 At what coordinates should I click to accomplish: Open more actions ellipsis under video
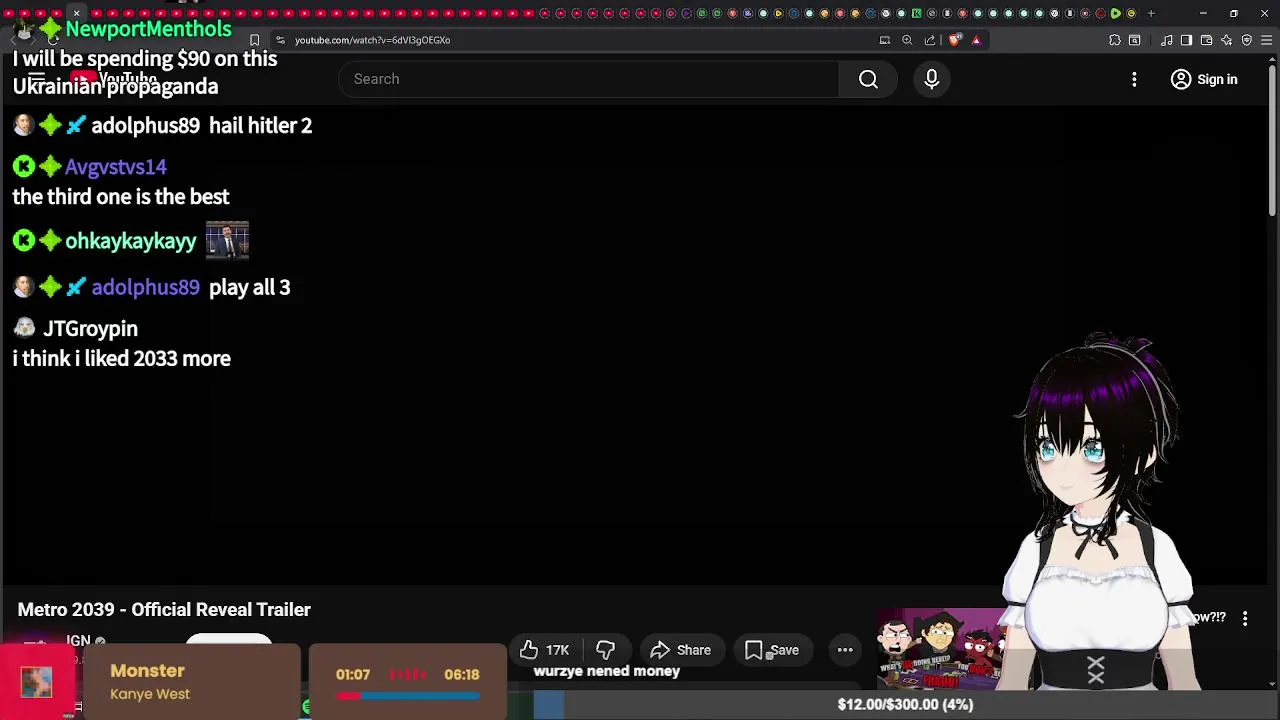click(x=845, y=650)
